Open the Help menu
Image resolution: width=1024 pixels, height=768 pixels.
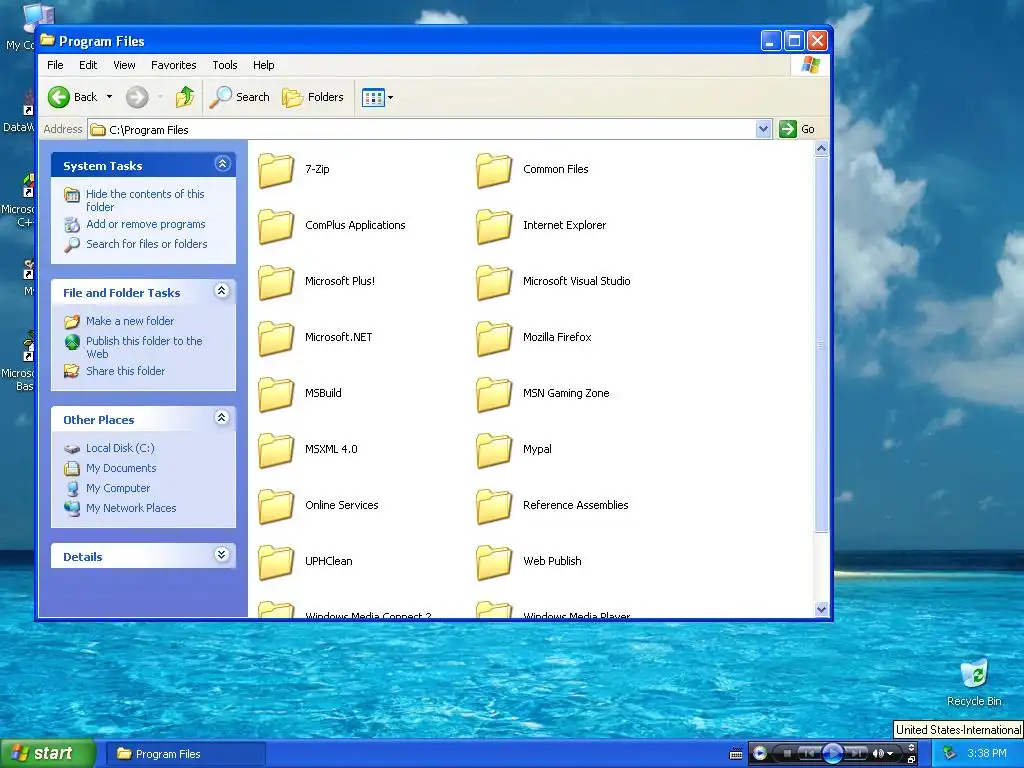(264, 65)
